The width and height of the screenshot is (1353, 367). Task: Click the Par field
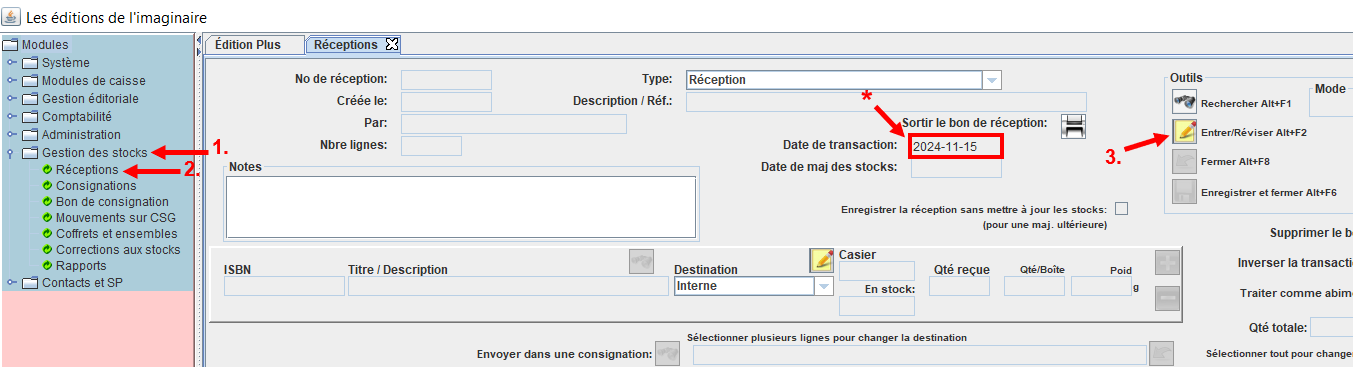click(513, 124)
